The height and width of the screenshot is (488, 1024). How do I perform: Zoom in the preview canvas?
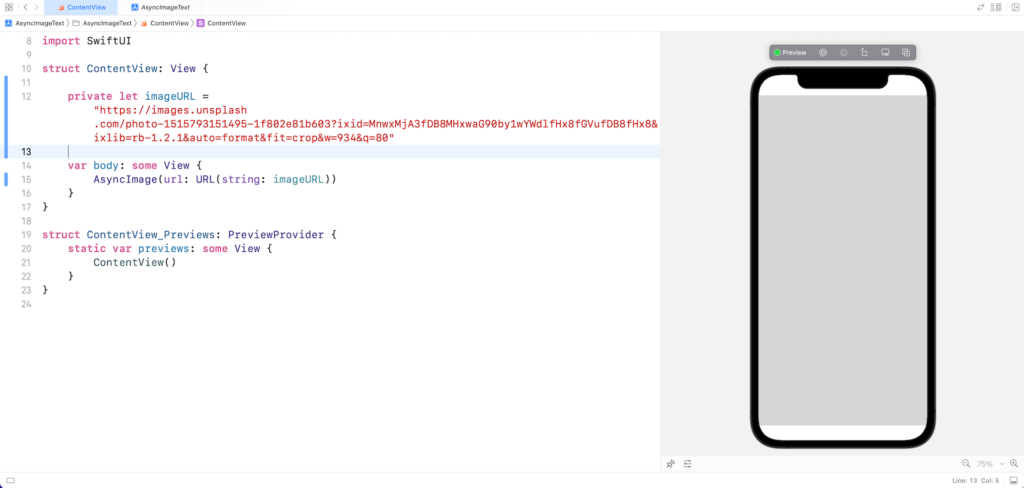coord(1014,464)
